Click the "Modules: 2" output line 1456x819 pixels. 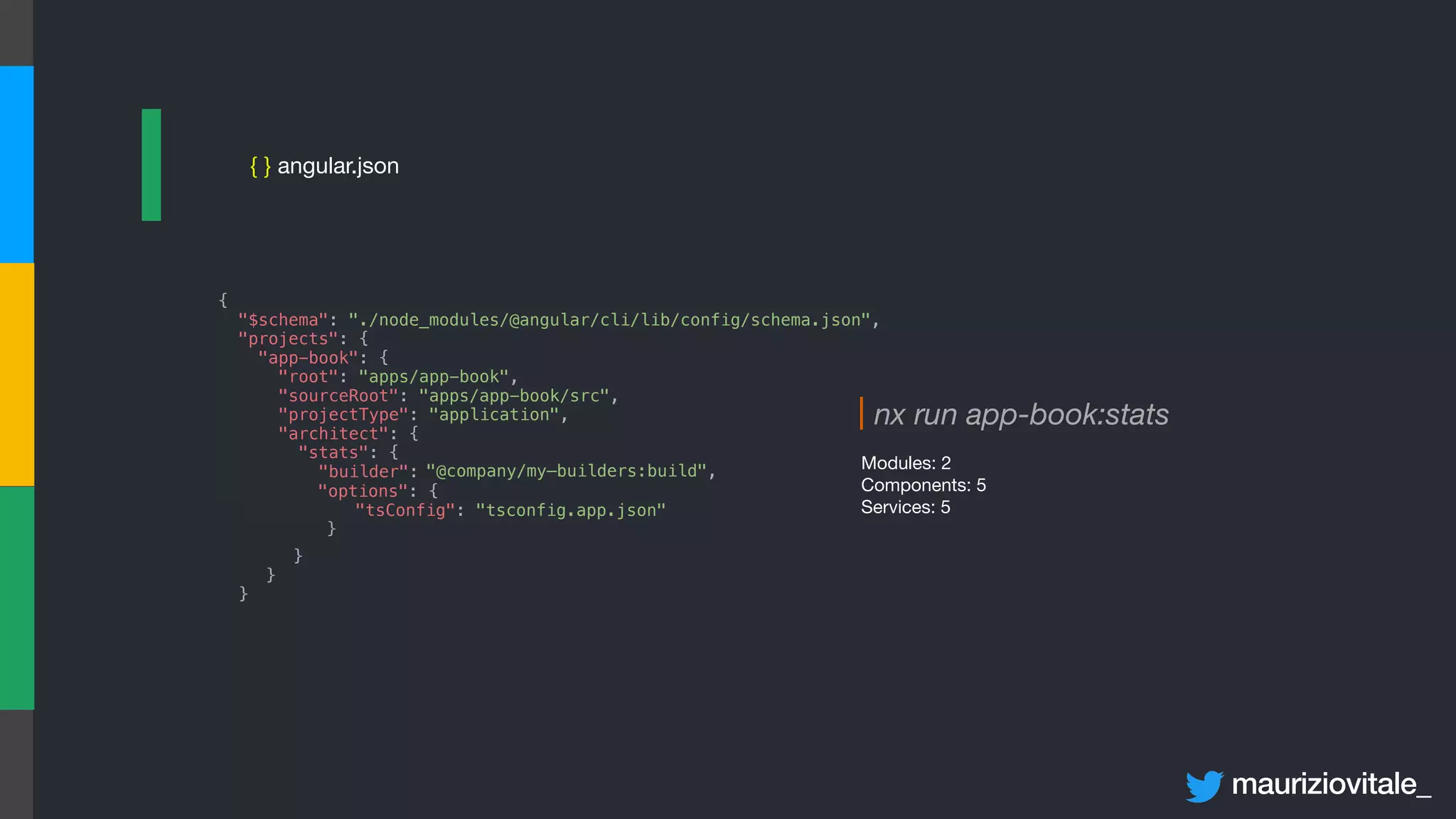pyautogui.click(x=906, y=463)
